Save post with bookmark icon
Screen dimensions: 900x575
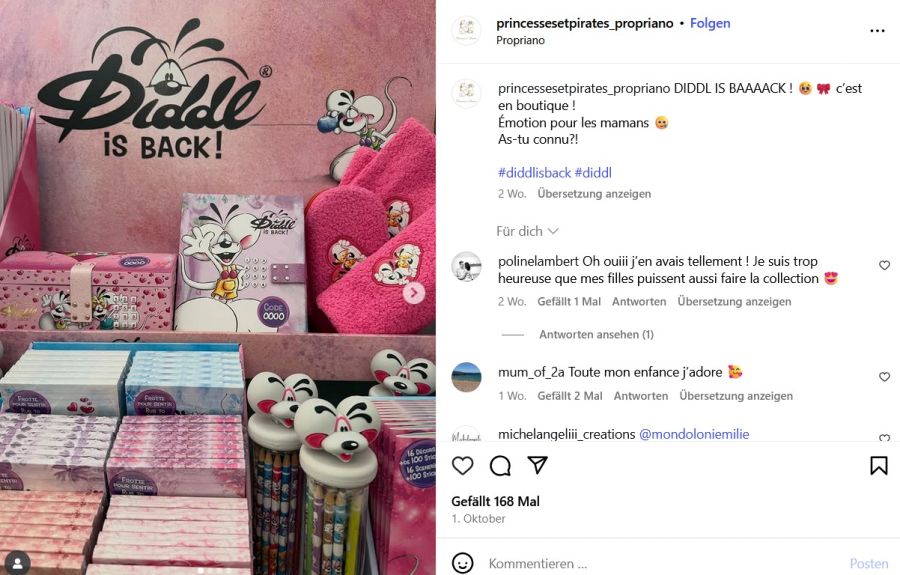tap(878, 465)
